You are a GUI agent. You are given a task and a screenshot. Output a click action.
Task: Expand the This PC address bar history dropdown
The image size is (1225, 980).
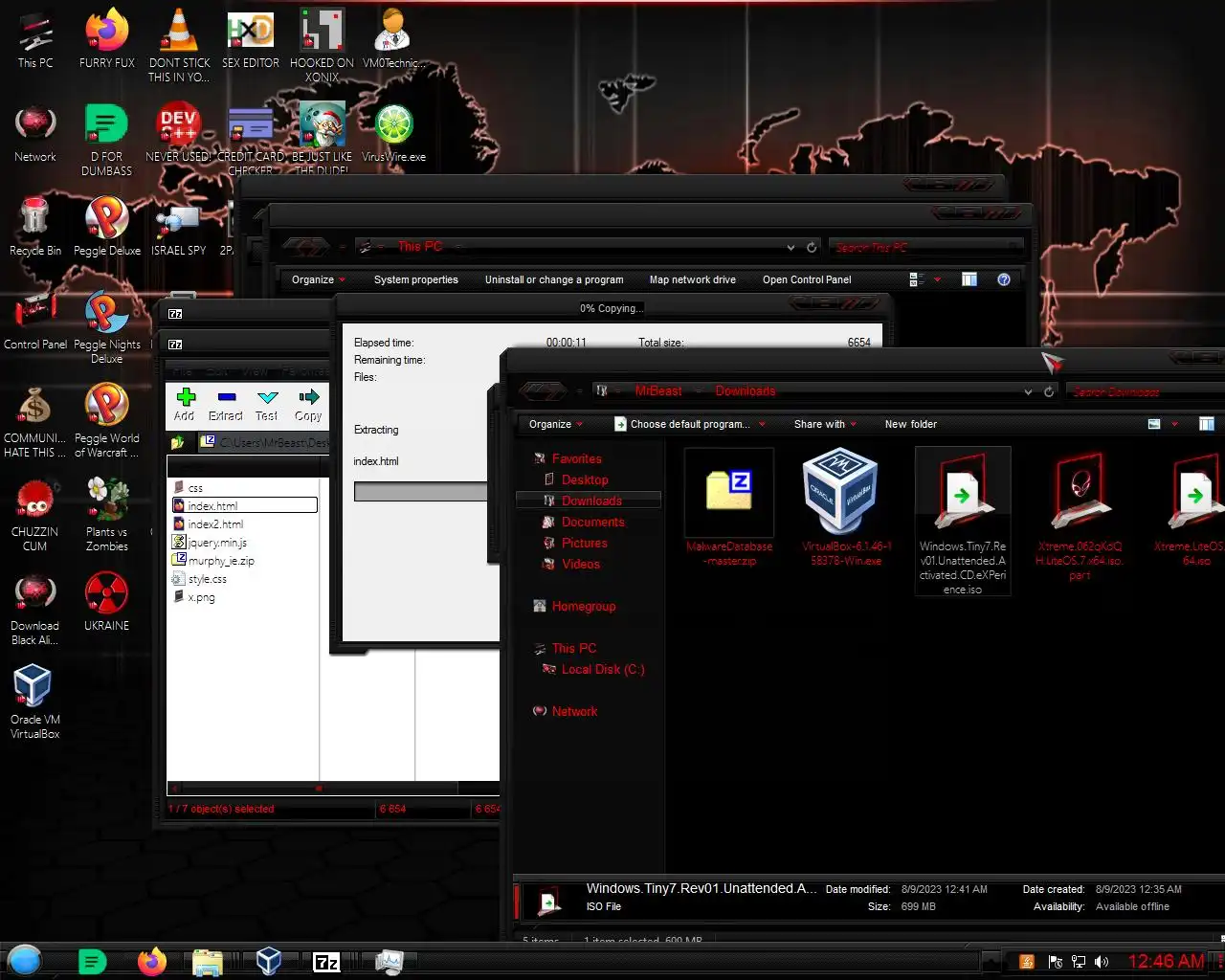791,247
